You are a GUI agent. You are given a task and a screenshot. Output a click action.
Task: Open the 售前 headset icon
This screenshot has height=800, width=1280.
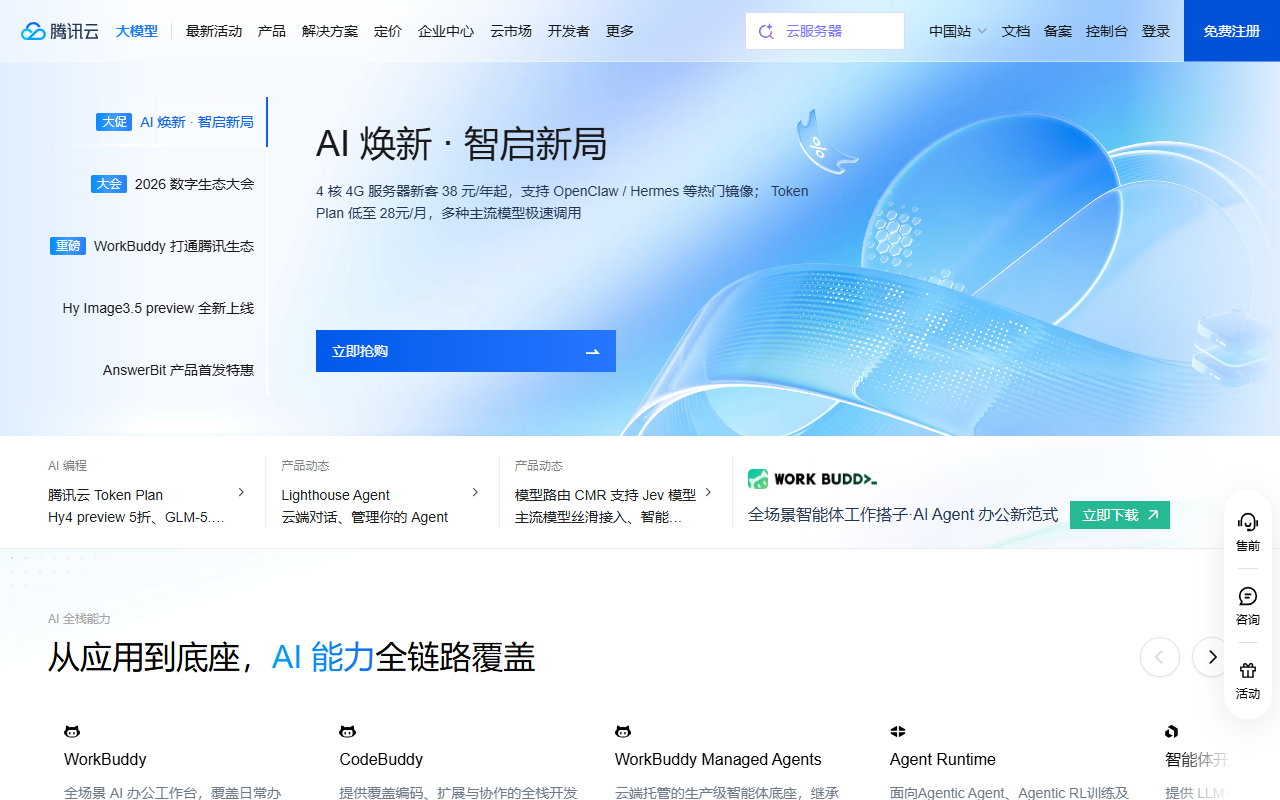coord(1247,521)
